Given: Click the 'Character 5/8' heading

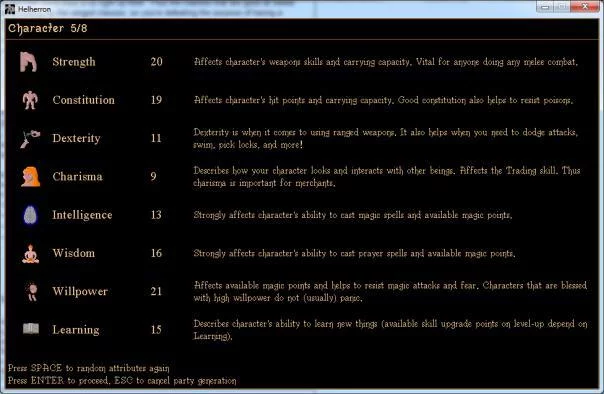Looking at the screenshot, I should [48, 28].
